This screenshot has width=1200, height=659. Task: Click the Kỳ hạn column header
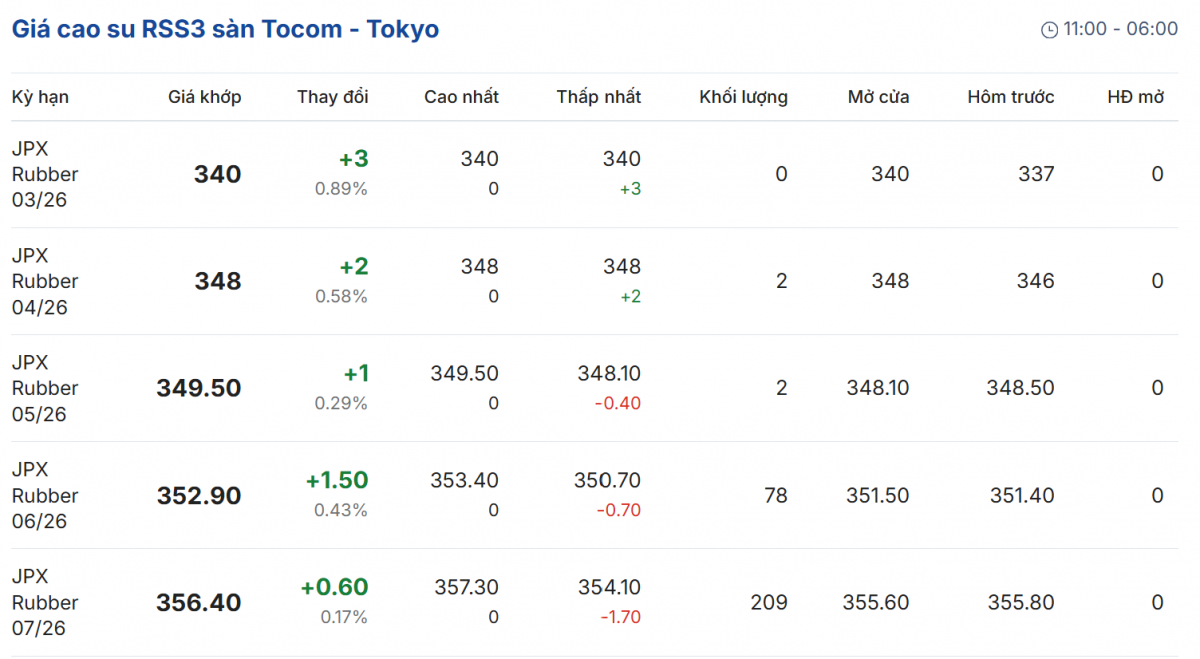[x=40, y=97]
